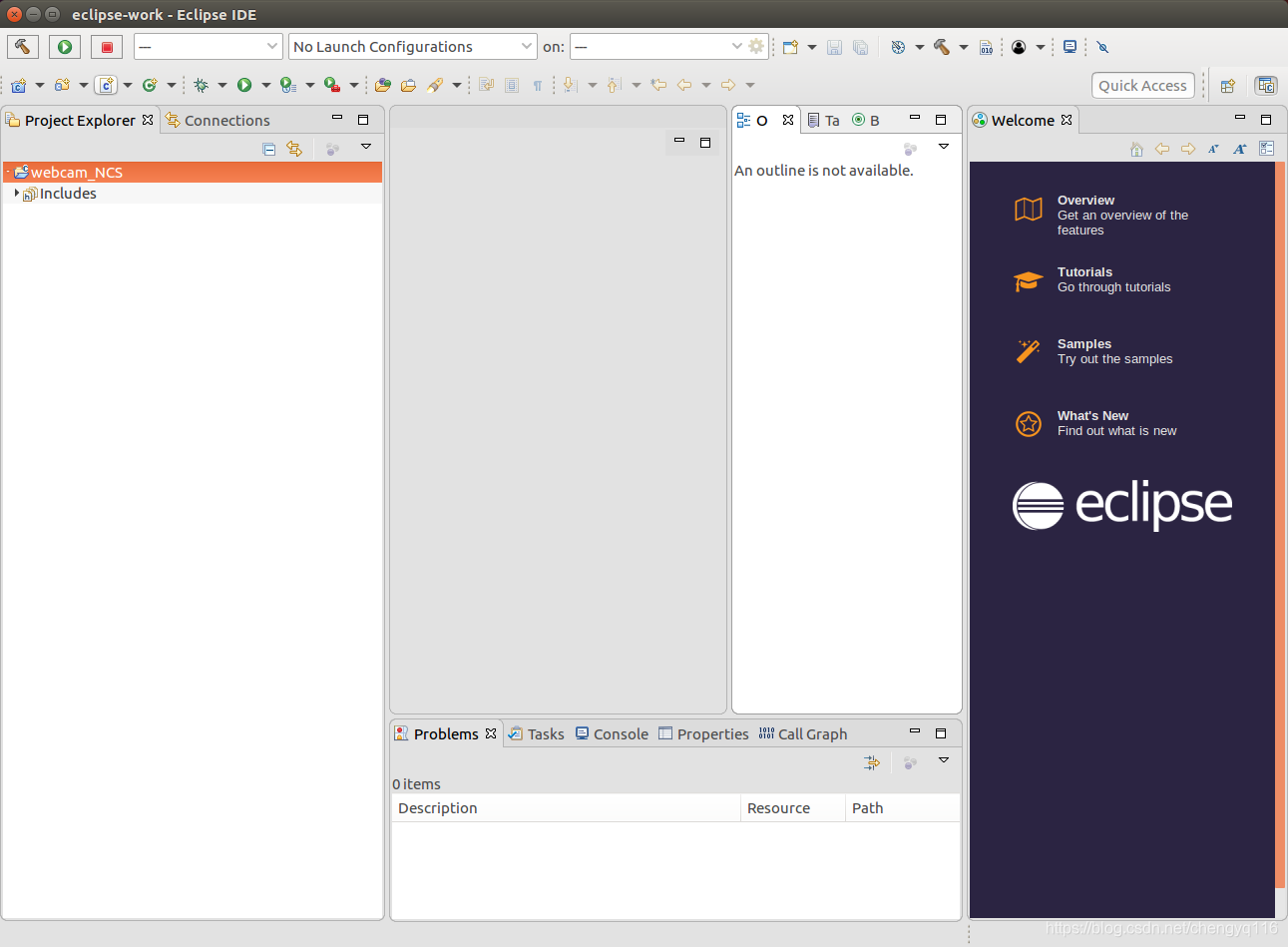Switch to the B (Build Targets) tab
The image size is (1288, 947).
click(x=866, y=120)
